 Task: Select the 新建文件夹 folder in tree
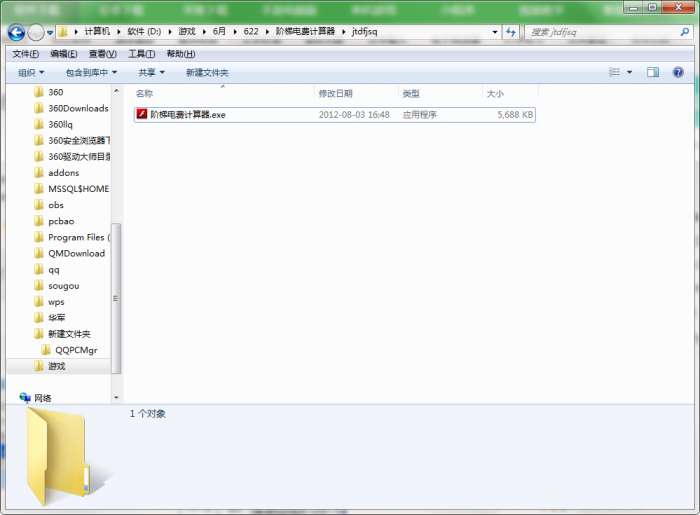(x=69, y=334)
